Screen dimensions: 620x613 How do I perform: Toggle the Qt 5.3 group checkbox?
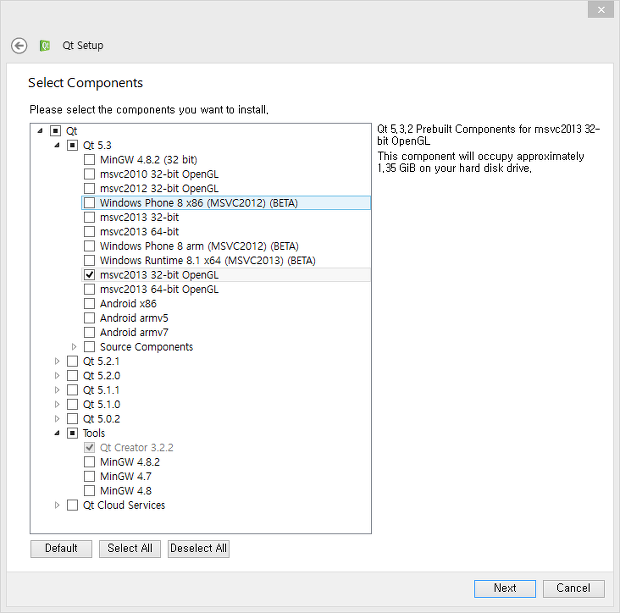(72, 145)
